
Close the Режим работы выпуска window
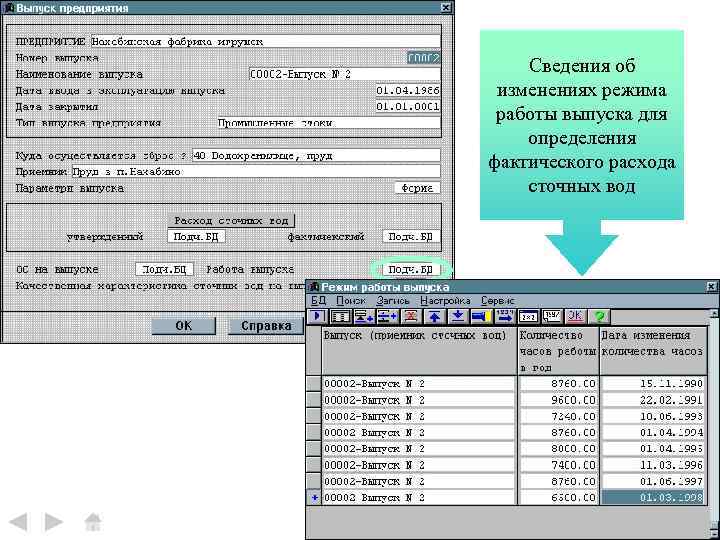[711, 287]
